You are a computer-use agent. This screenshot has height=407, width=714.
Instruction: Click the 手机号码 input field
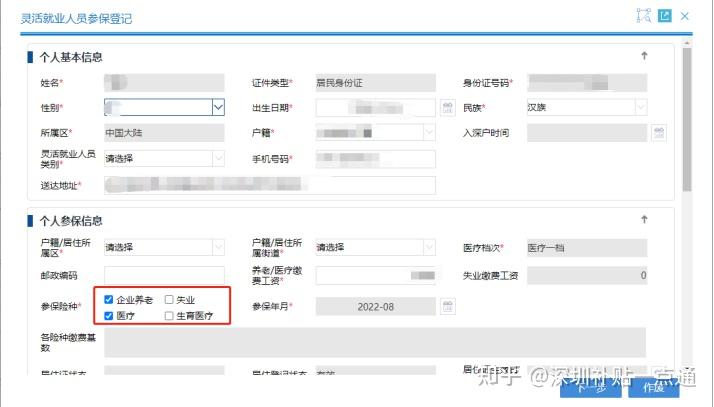376,158
